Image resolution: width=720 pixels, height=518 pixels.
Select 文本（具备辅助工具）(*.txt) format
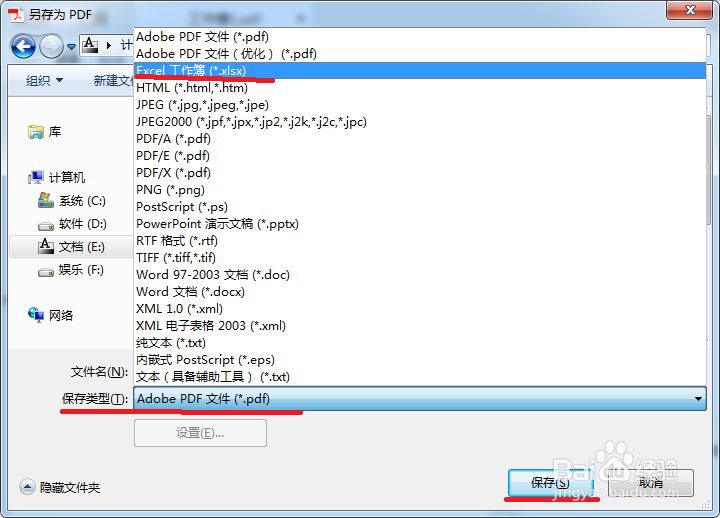point(420,377)
